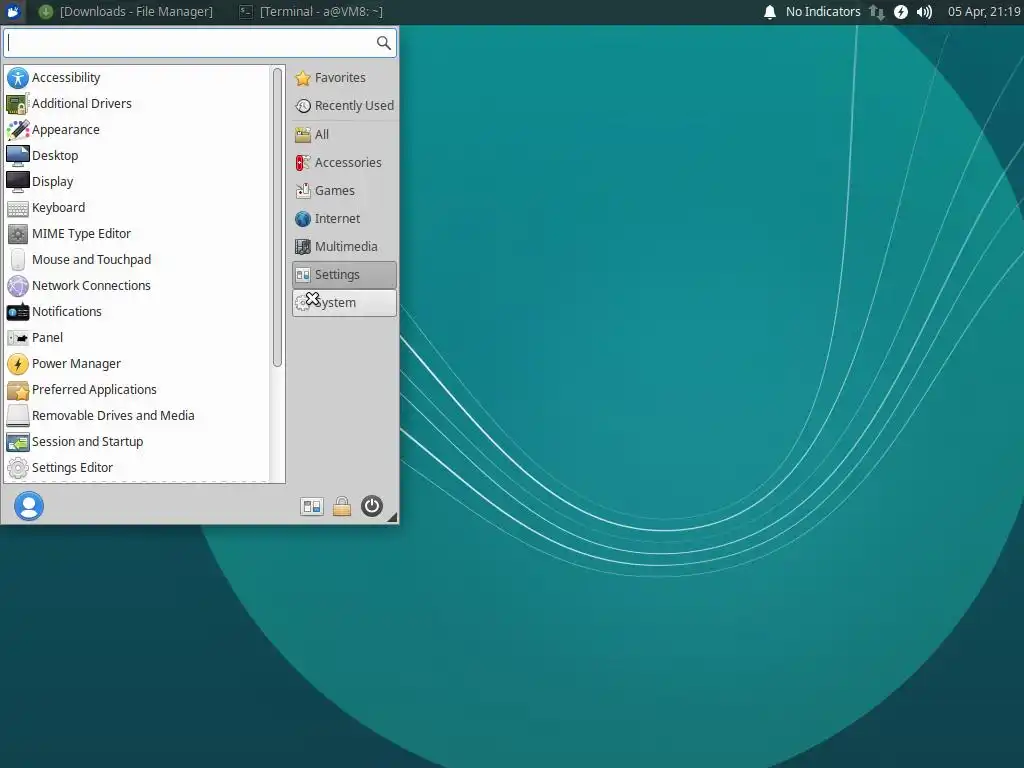Open notification bell in top panel
This screenshot has height=768, width=1024.
click(x=770, y=12)
